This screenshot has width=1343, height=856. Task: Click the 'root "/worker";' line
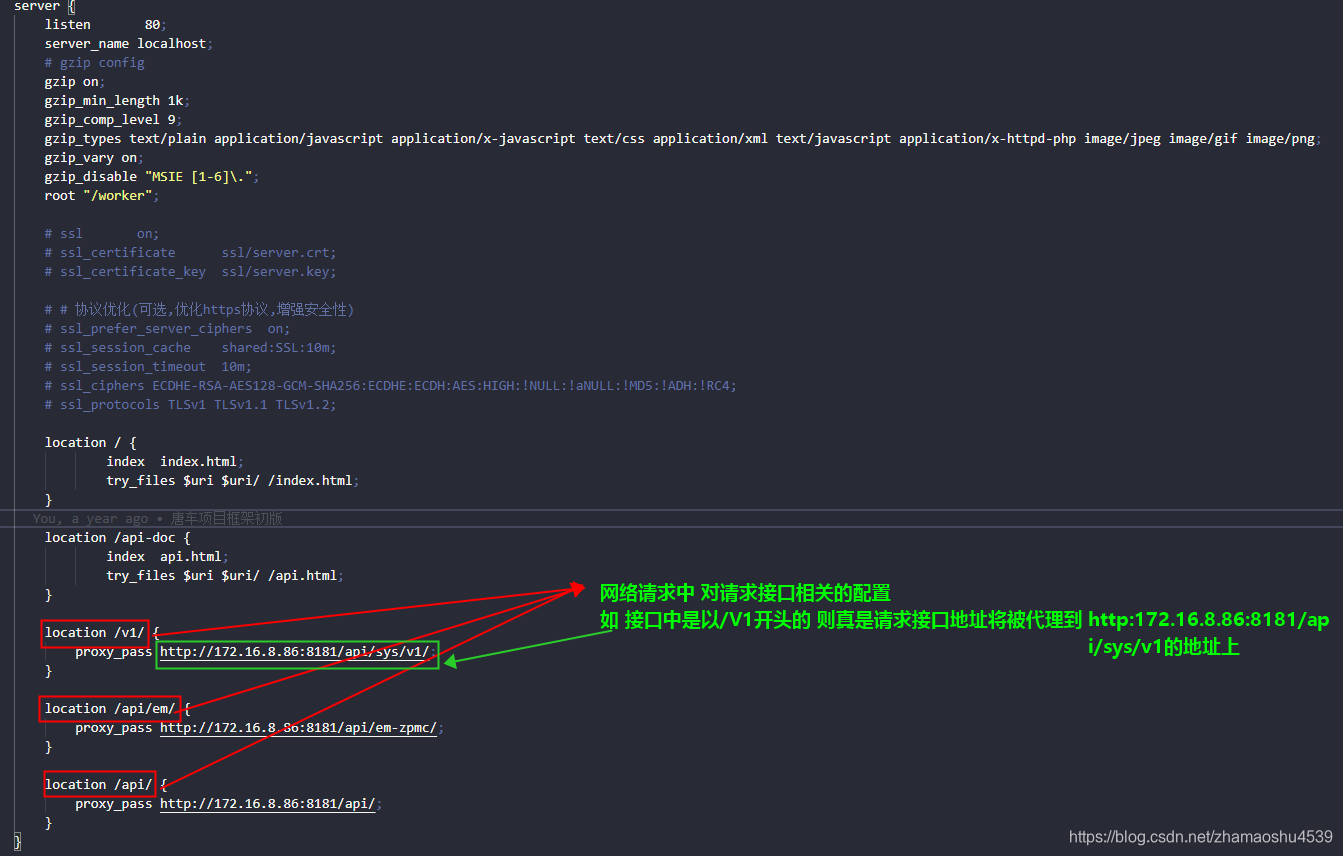pyautogui.click(x=102, y=195)
